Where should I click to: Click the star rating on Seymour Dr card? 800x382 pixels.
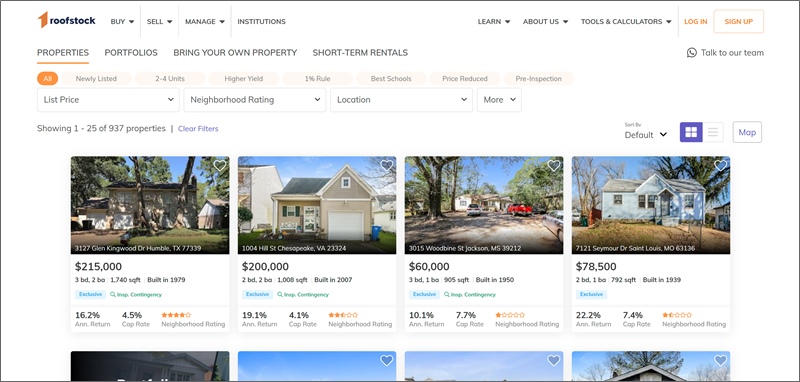(x=677, y=315)
